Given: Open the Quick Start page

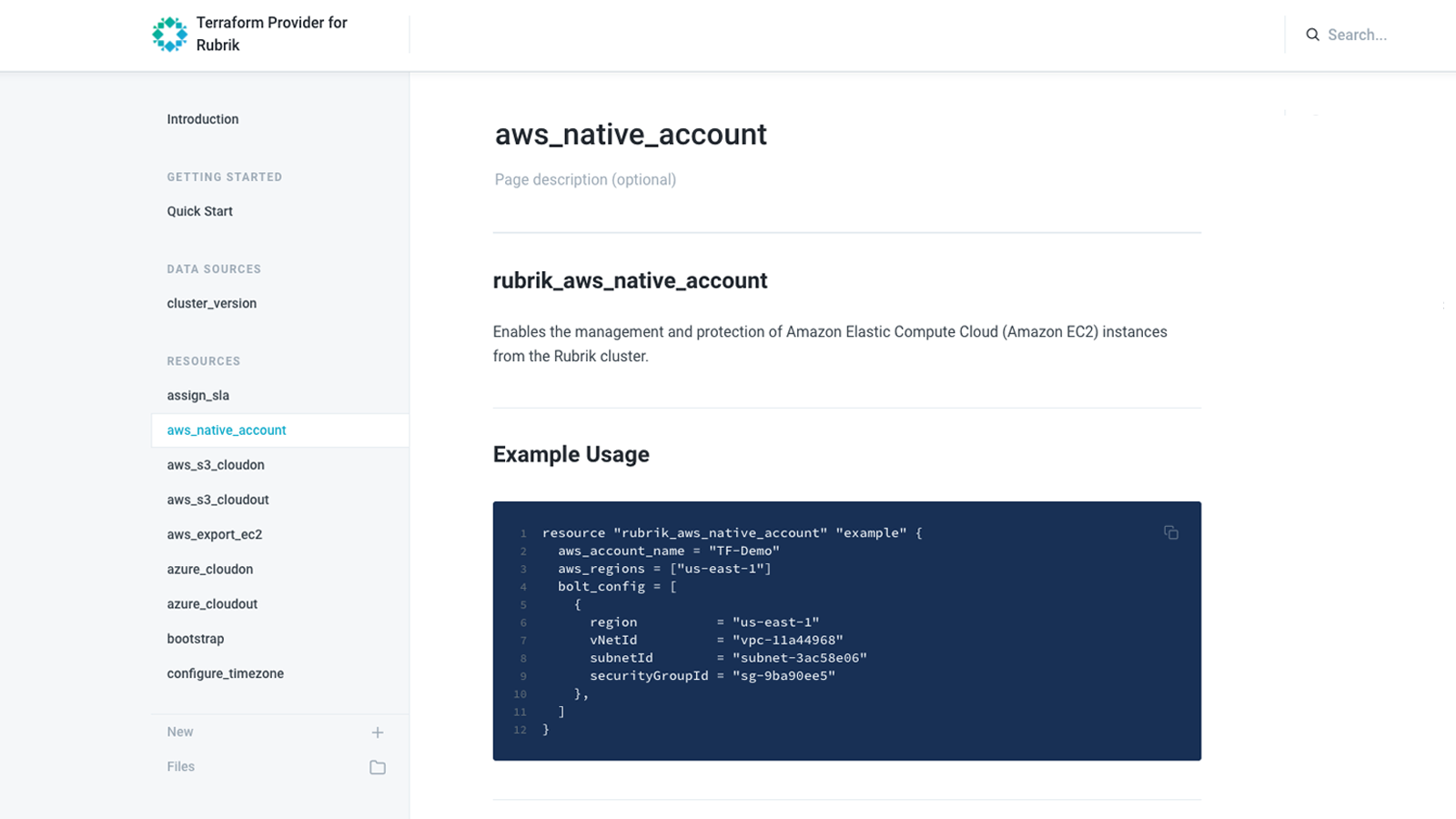Looking at the screenshot, I should coord(200,211).
